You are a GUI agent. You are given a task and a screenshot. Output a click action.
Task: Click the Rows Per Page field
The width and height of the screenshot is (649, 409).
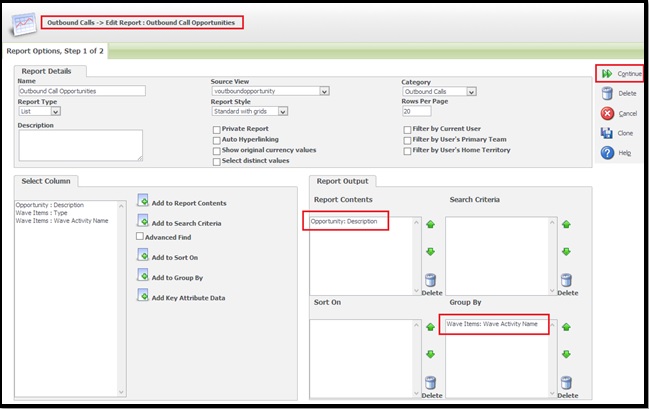(x=416, y=111)
